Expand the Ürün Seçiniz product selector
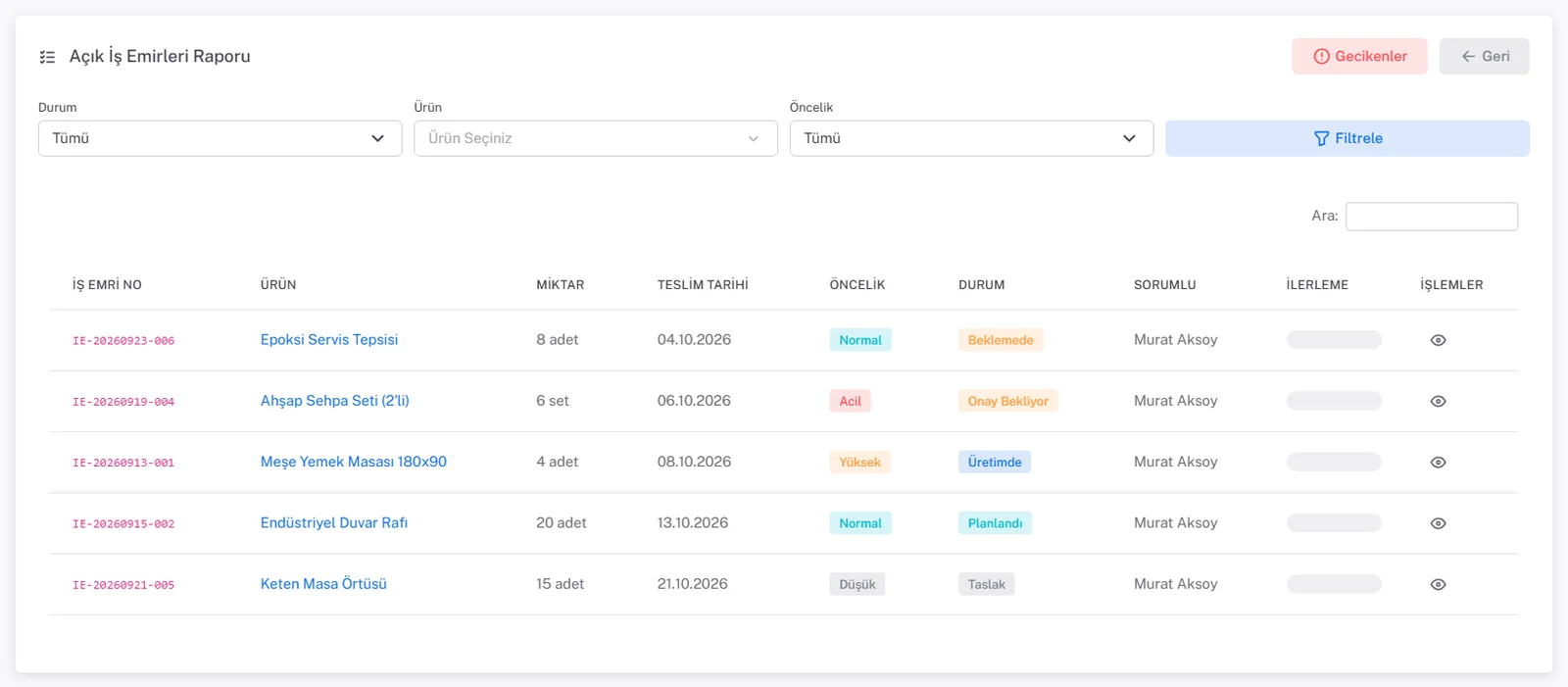 point(596,138)
